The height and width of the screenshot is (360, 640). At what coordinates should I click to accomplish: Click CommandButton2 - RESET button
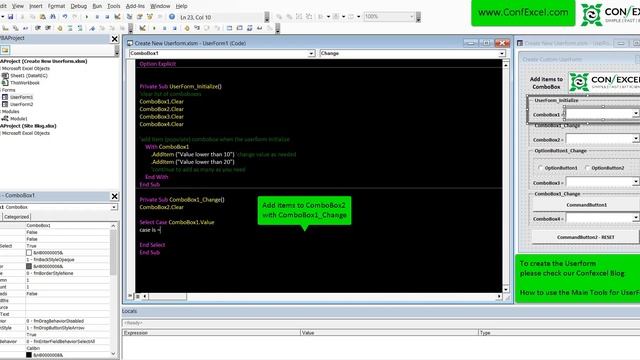pyautogui.click(x=585, y=237)
